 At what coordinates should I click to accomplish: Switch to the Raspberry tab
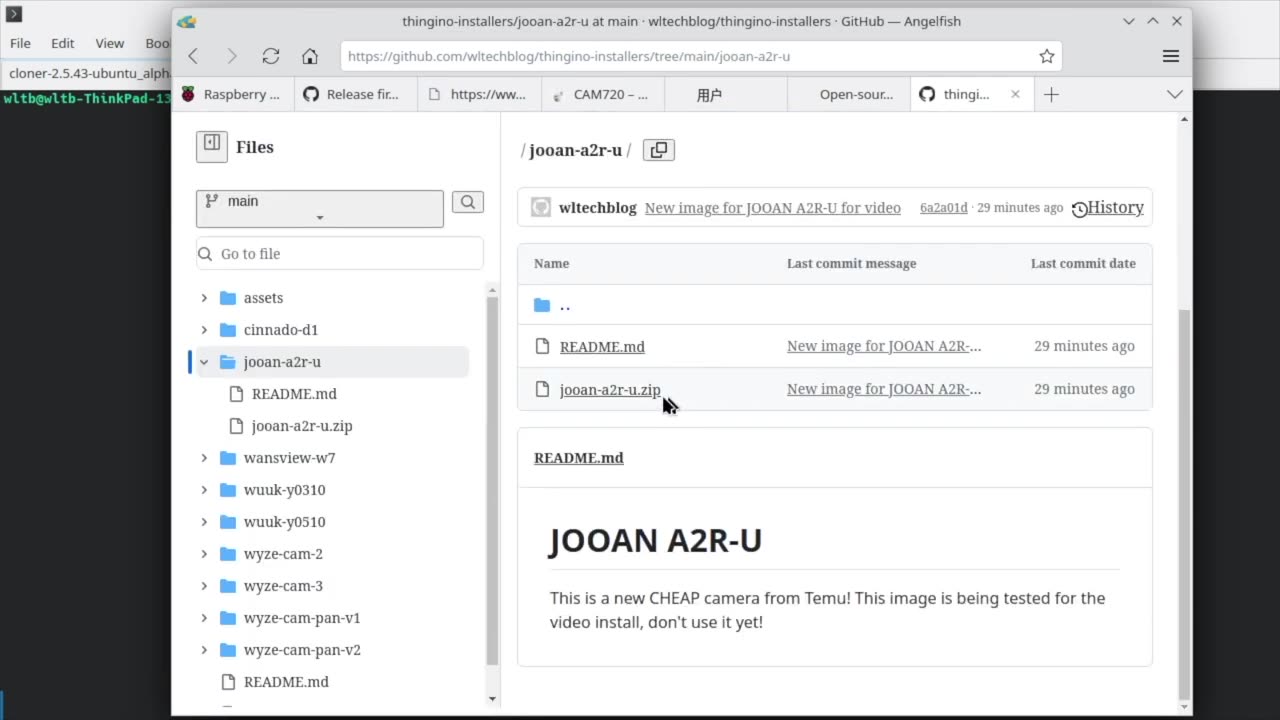pos(231,94)
